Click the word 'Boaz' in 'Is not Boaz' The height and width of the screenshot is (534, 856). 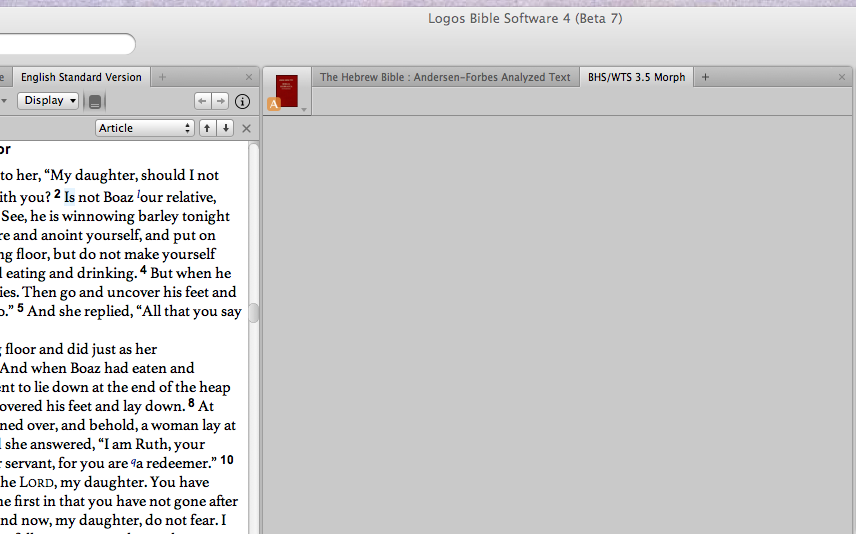[x=118, y=197]
